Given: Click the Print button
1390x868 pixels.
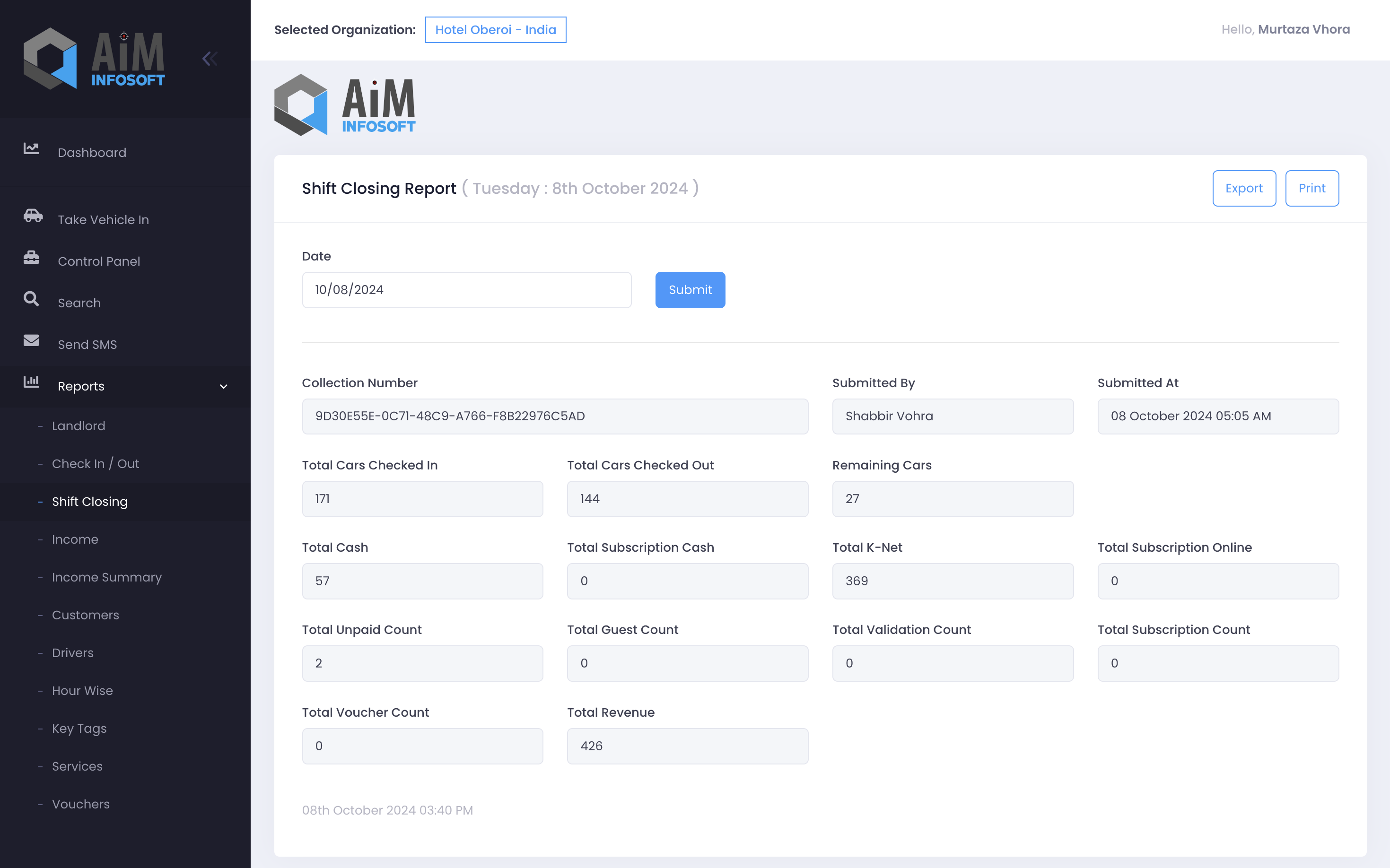Looking at the screenshot, I should [1312, 188].
